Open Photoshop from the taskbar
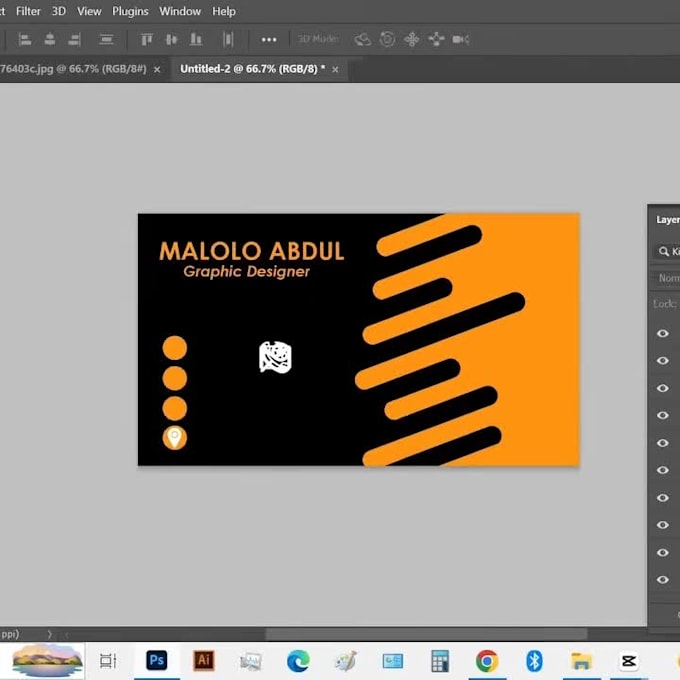680x680 pixels. (x=157, y=660)
